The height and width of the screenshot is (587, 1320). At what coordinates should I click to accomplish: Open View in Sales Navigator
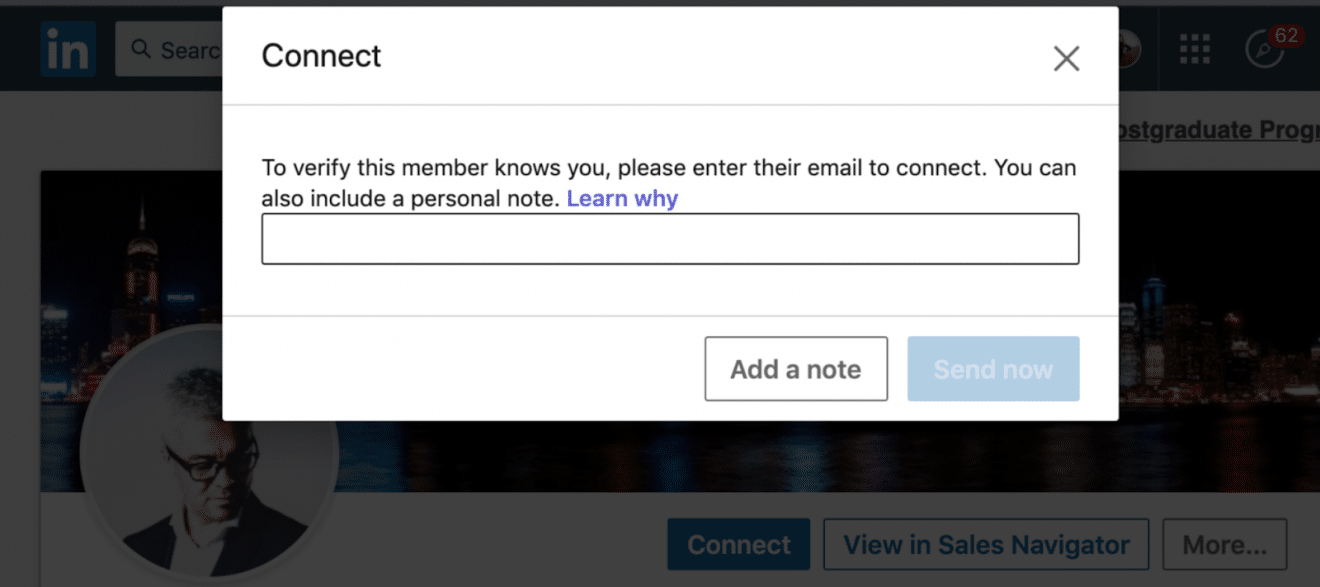(x=985, y=544)
